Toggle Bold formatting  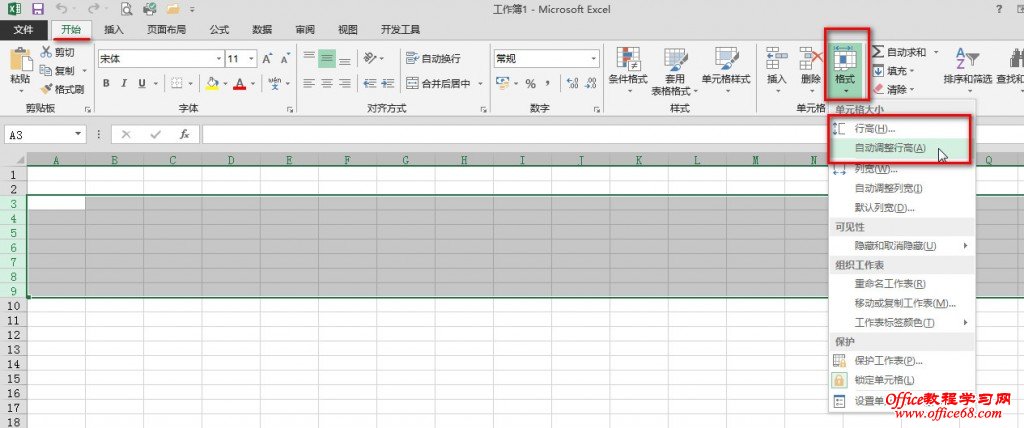point(106,84)
